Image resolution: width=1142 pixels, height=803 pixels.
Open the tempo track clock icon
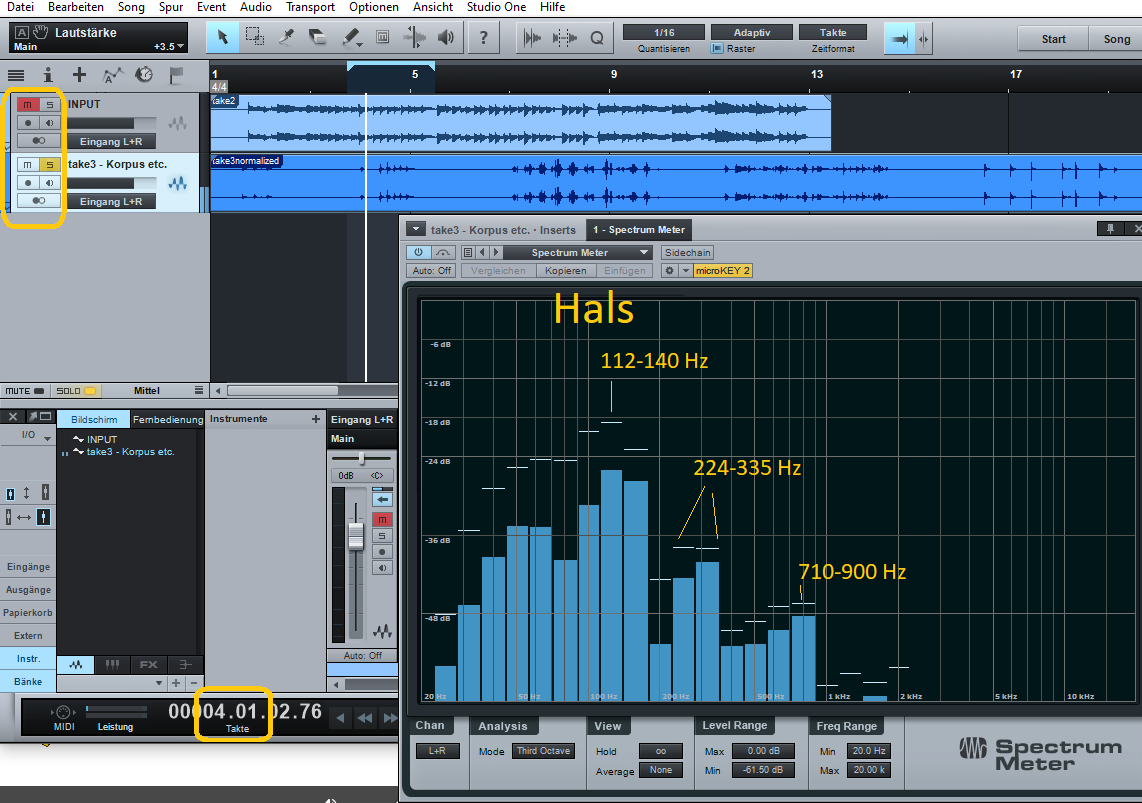pyautogui.click(x=144, y=75)
